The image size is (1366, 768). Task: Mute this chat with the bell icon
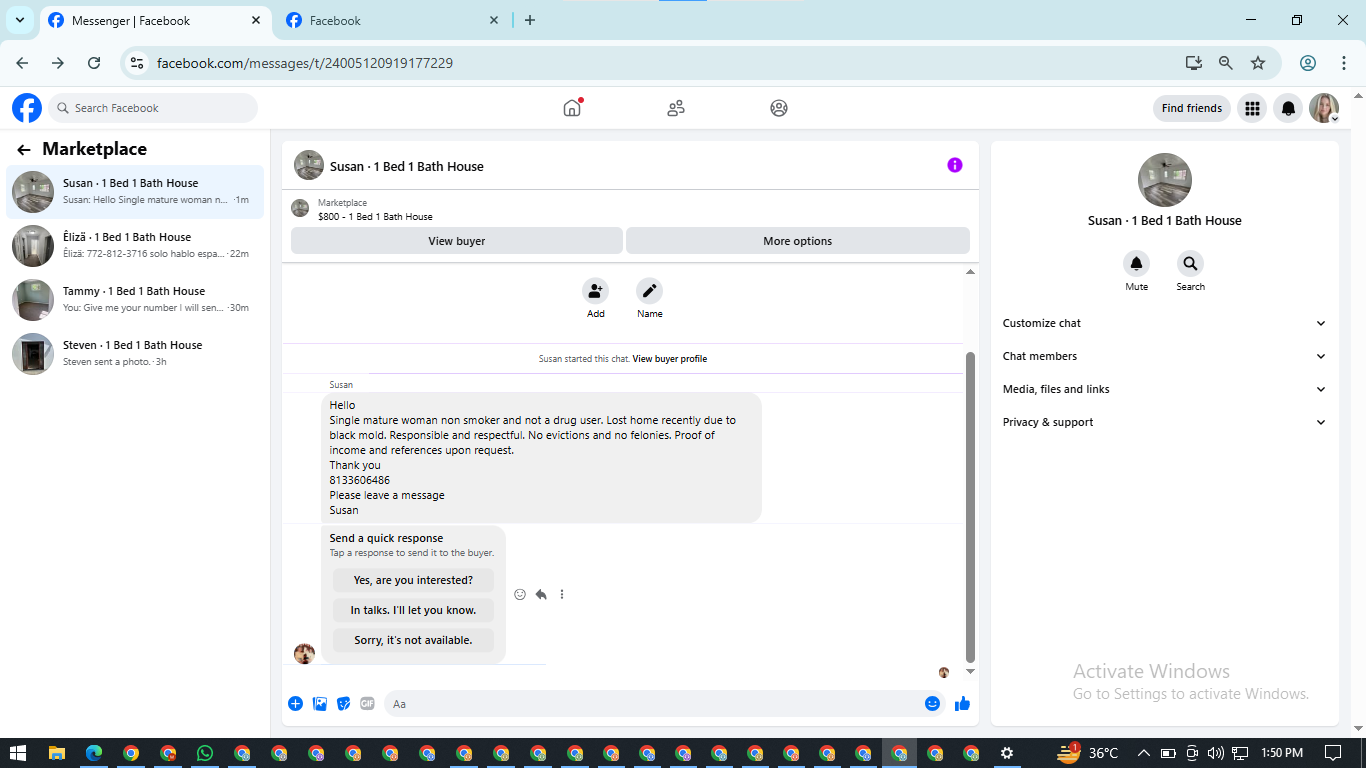pyautogui.click(x=1136, y=264)
